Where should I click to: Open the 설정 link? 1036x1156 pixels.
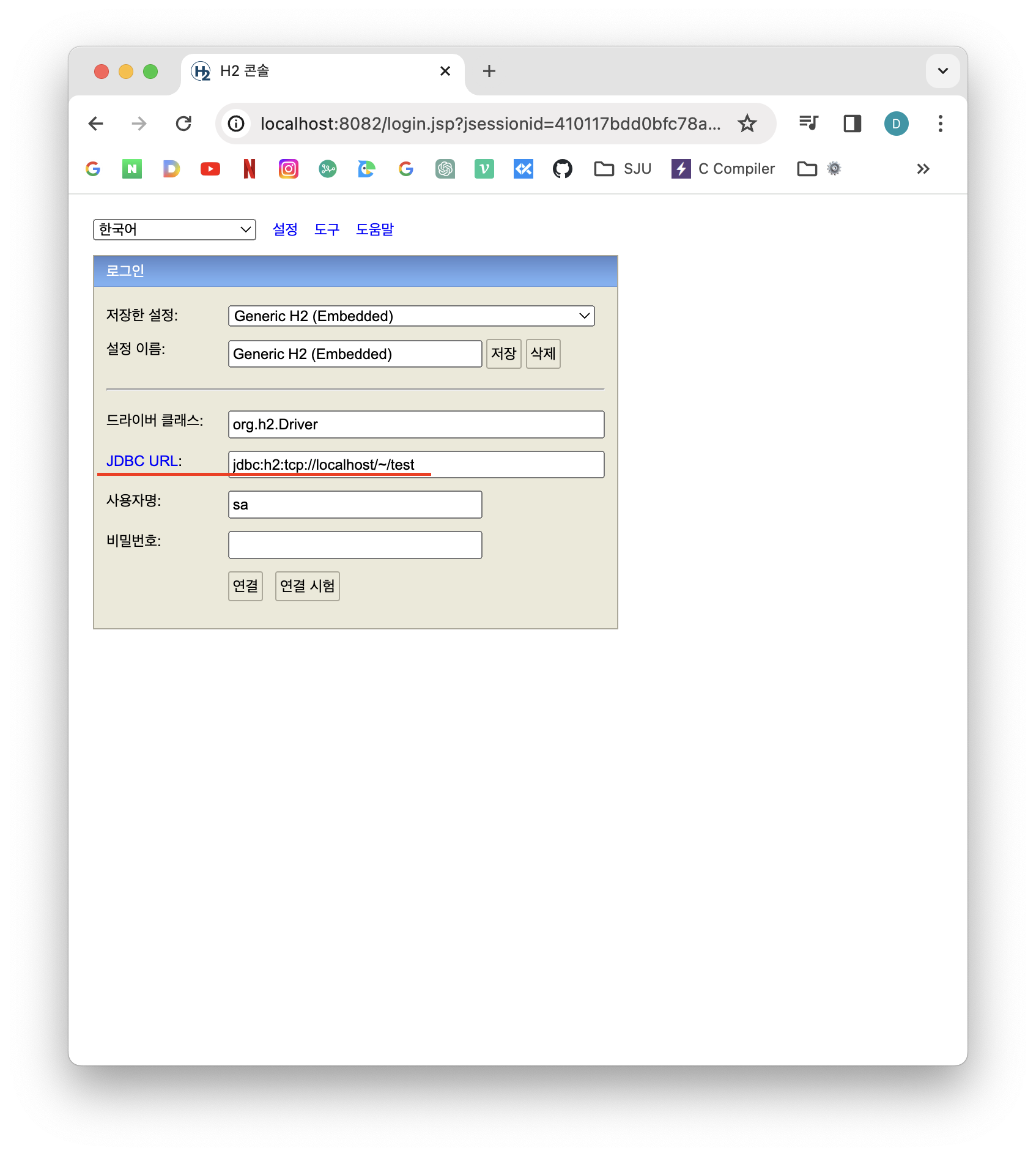coord(285,229)
